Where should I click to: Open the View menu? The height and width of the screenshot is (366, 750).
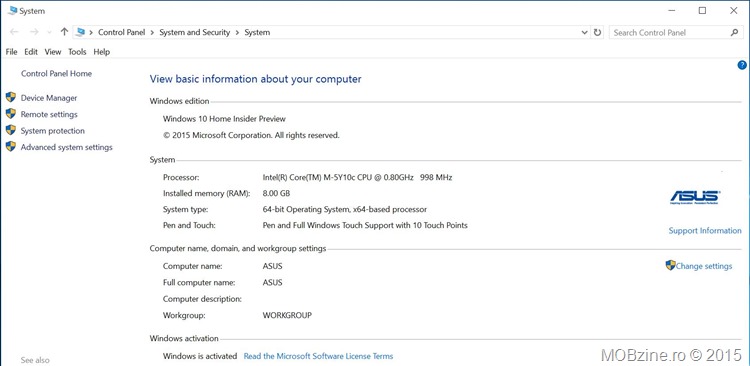point(53,52)
